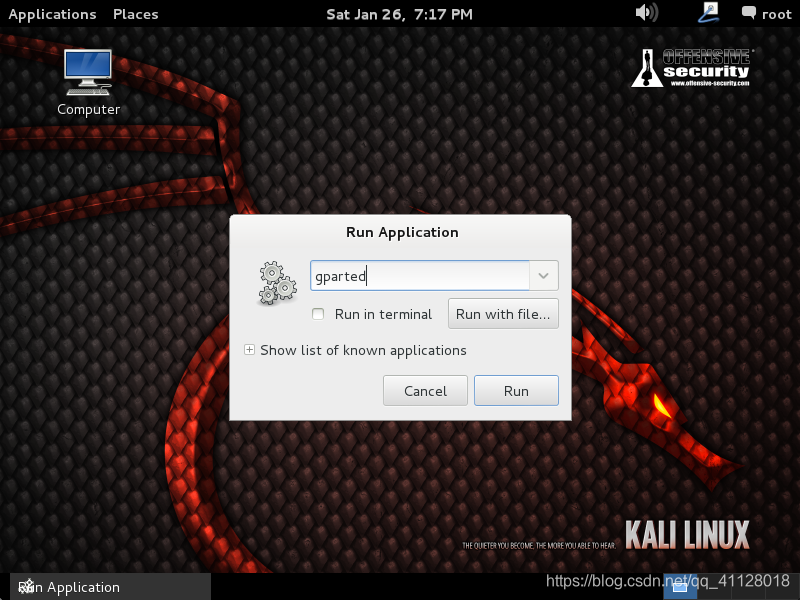This screenshot has width=800, height=600.
Task: Click the workspace switcher icon in bottom panel
Action: click(680, 587)
